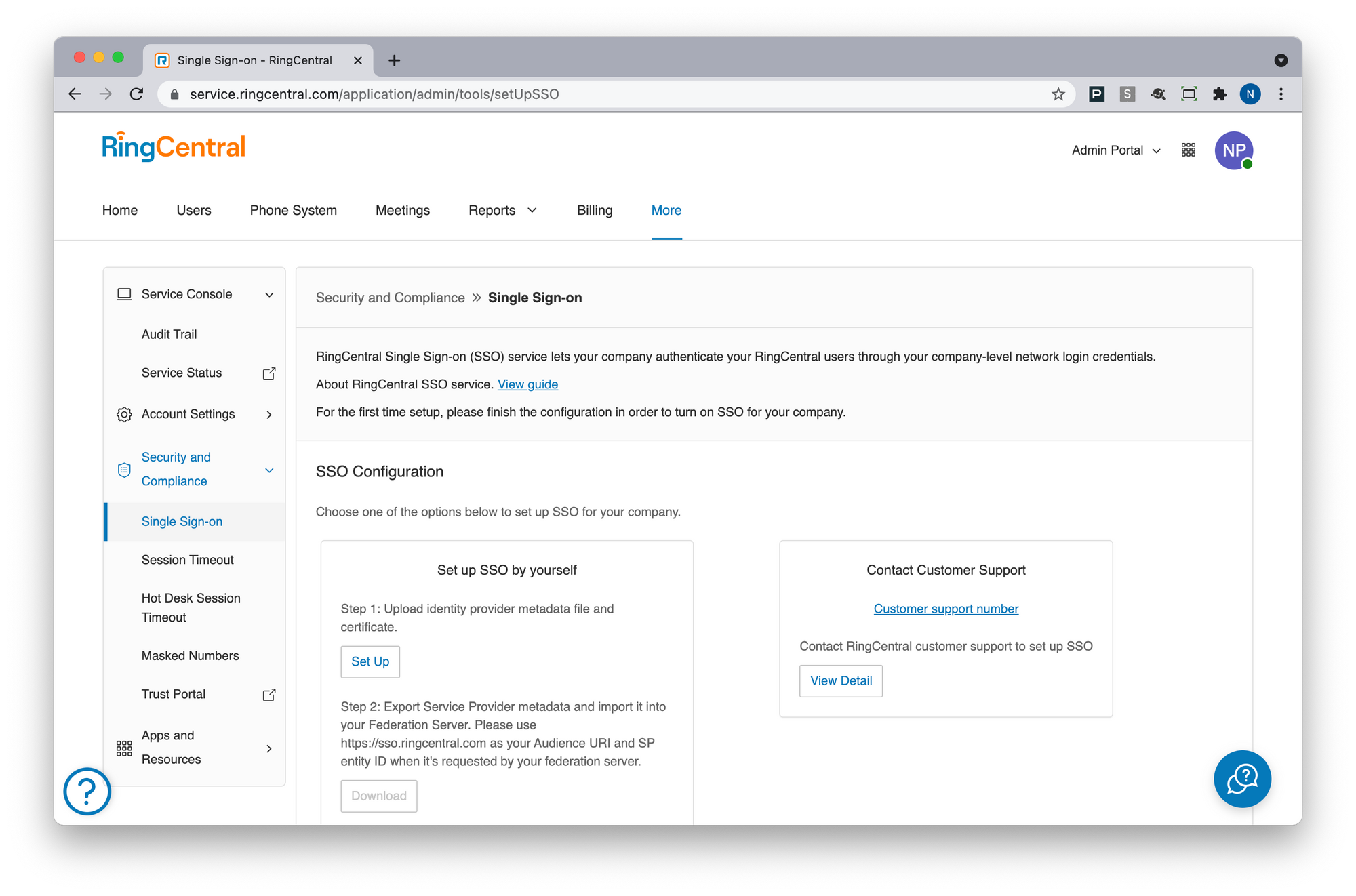Open the browser Extensions puzzle icon
The width and height of the screenshot is (1356, 896).
tap(1220, 94)
